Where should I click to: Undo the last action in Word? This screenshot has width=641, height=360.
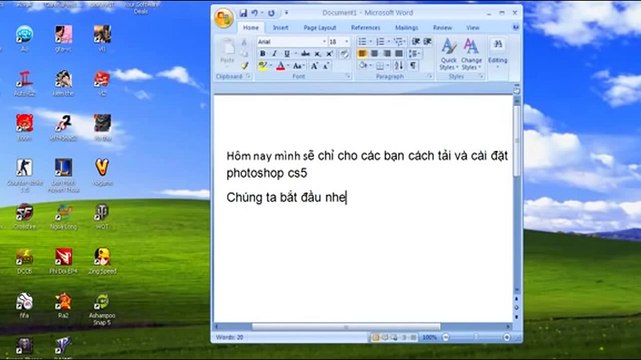coord(254,13)
